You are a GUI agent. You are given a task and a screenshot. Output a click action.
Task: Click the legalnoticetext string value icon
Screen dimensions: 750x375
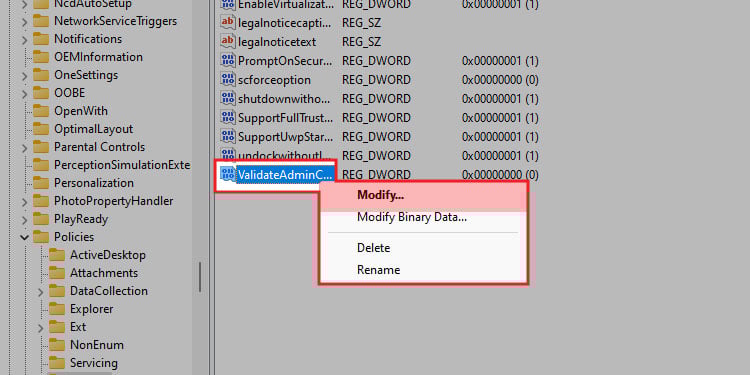228,42
